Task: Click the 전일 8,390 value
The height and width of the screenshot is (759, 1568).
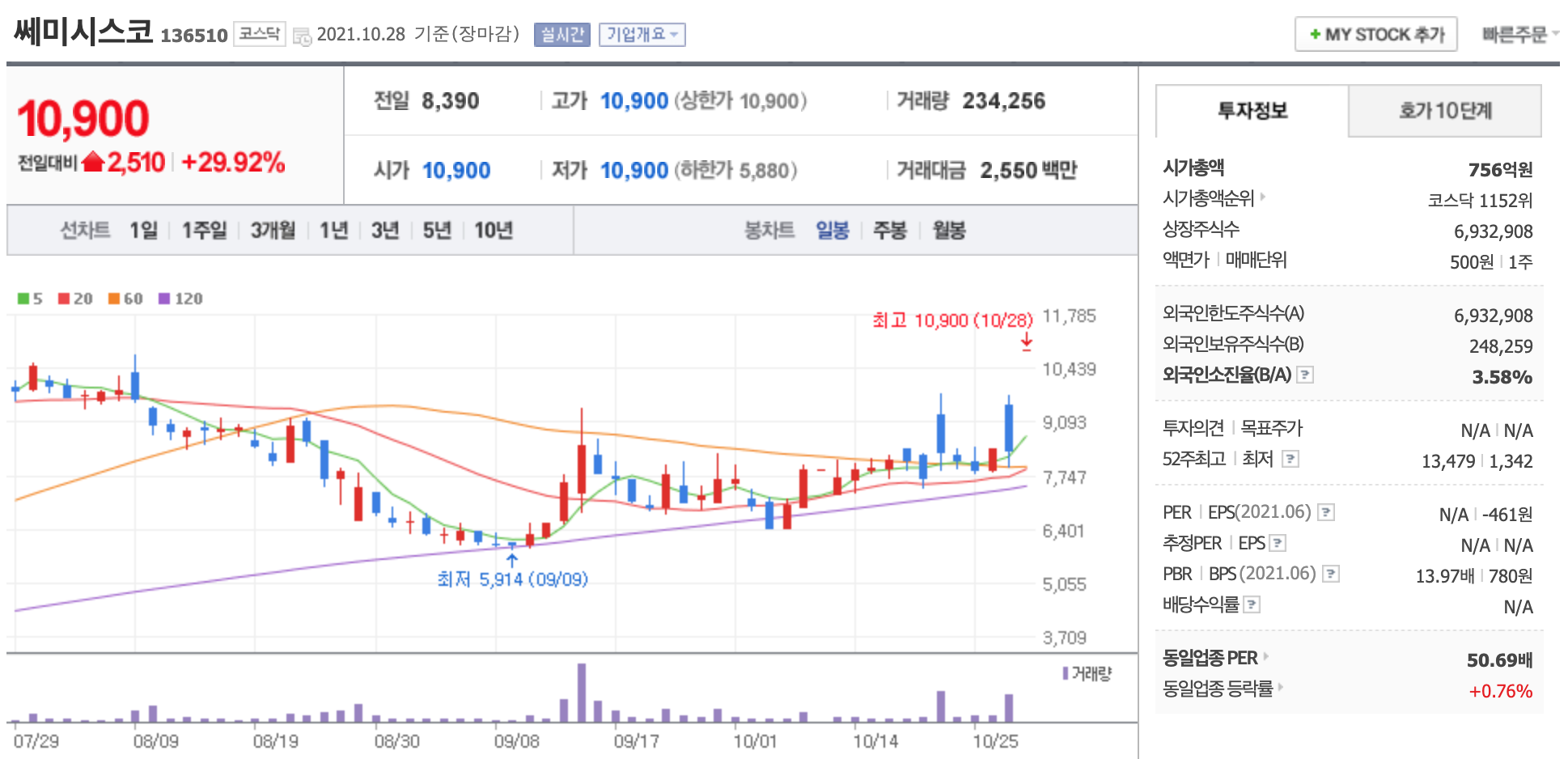Action: pos(450,101)
